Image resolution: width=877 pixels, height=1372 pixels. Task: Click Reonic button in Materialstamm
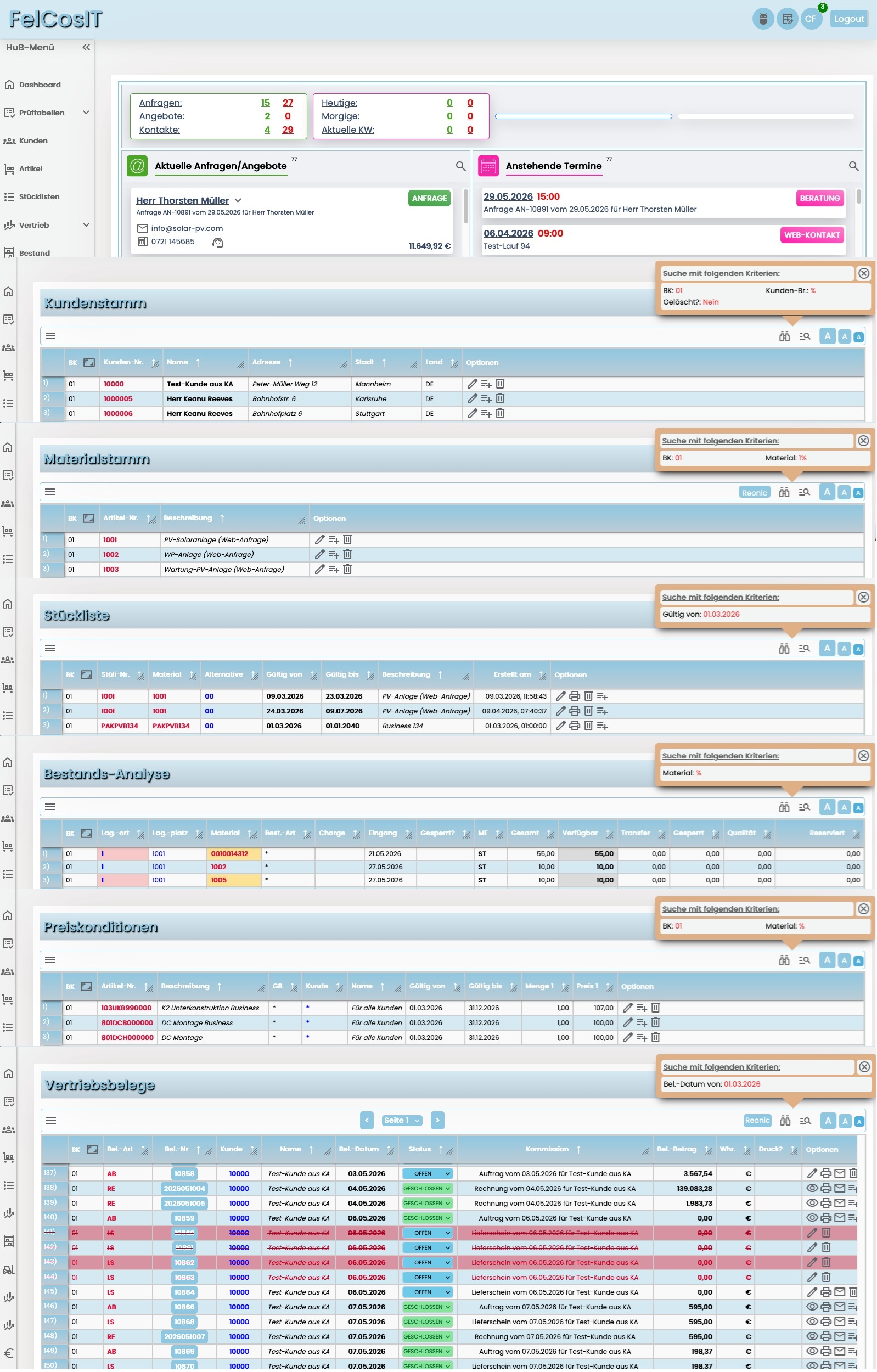[754, 493]
